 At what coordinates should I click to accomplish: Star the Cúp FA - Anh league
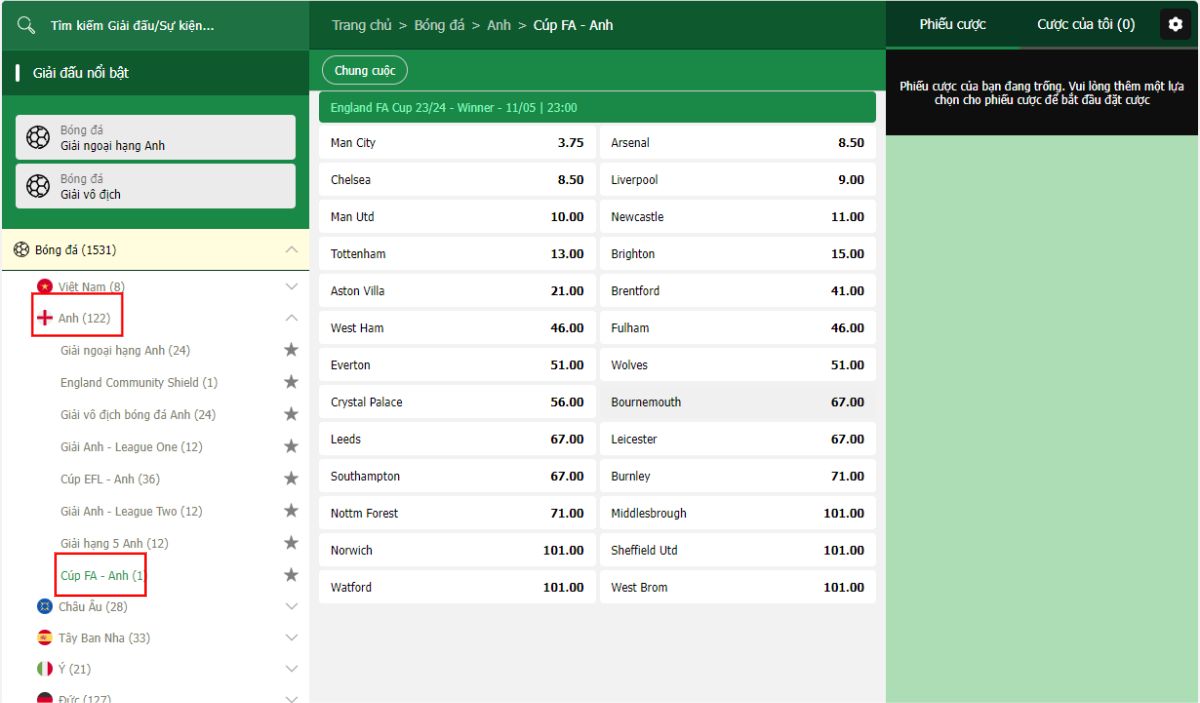291,575
